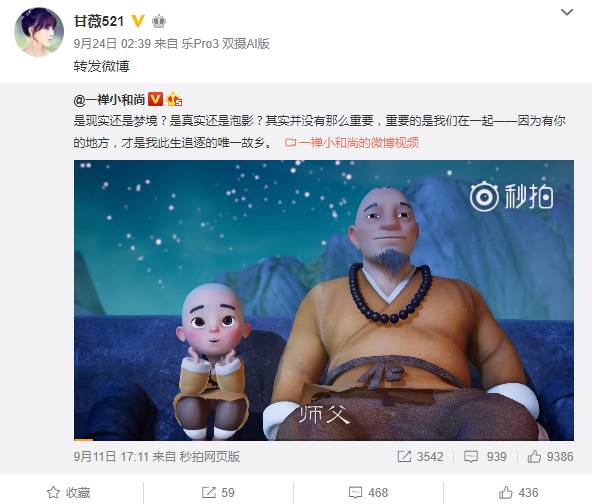Click the orange V badge of 一禅小和尚

click(155, 99)
